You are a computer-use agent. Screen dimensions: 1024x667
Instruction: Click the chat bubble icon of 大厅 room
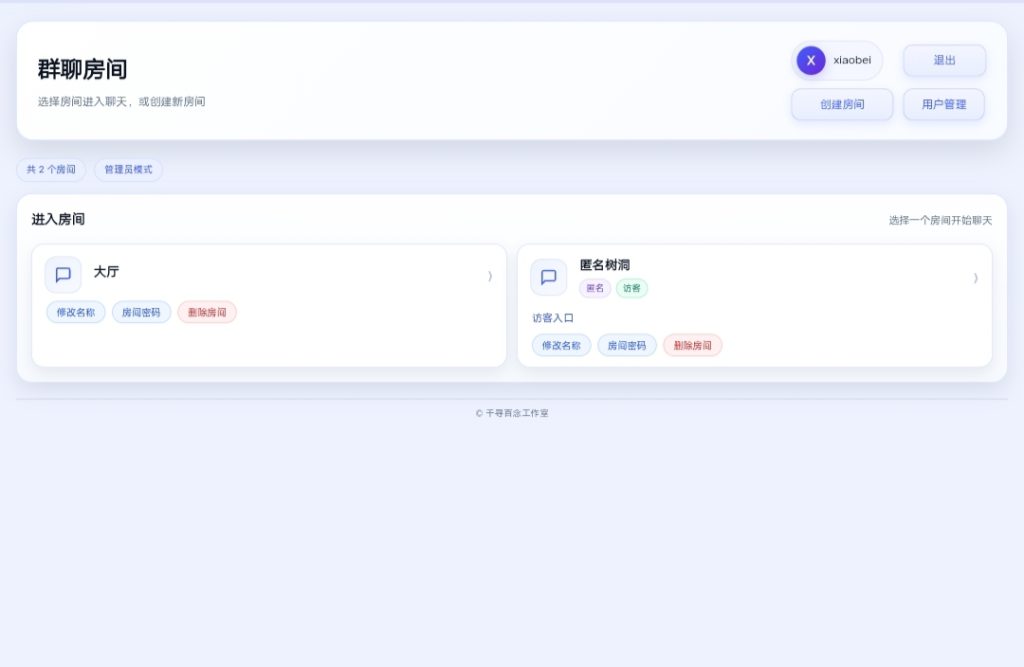(63, 274)
